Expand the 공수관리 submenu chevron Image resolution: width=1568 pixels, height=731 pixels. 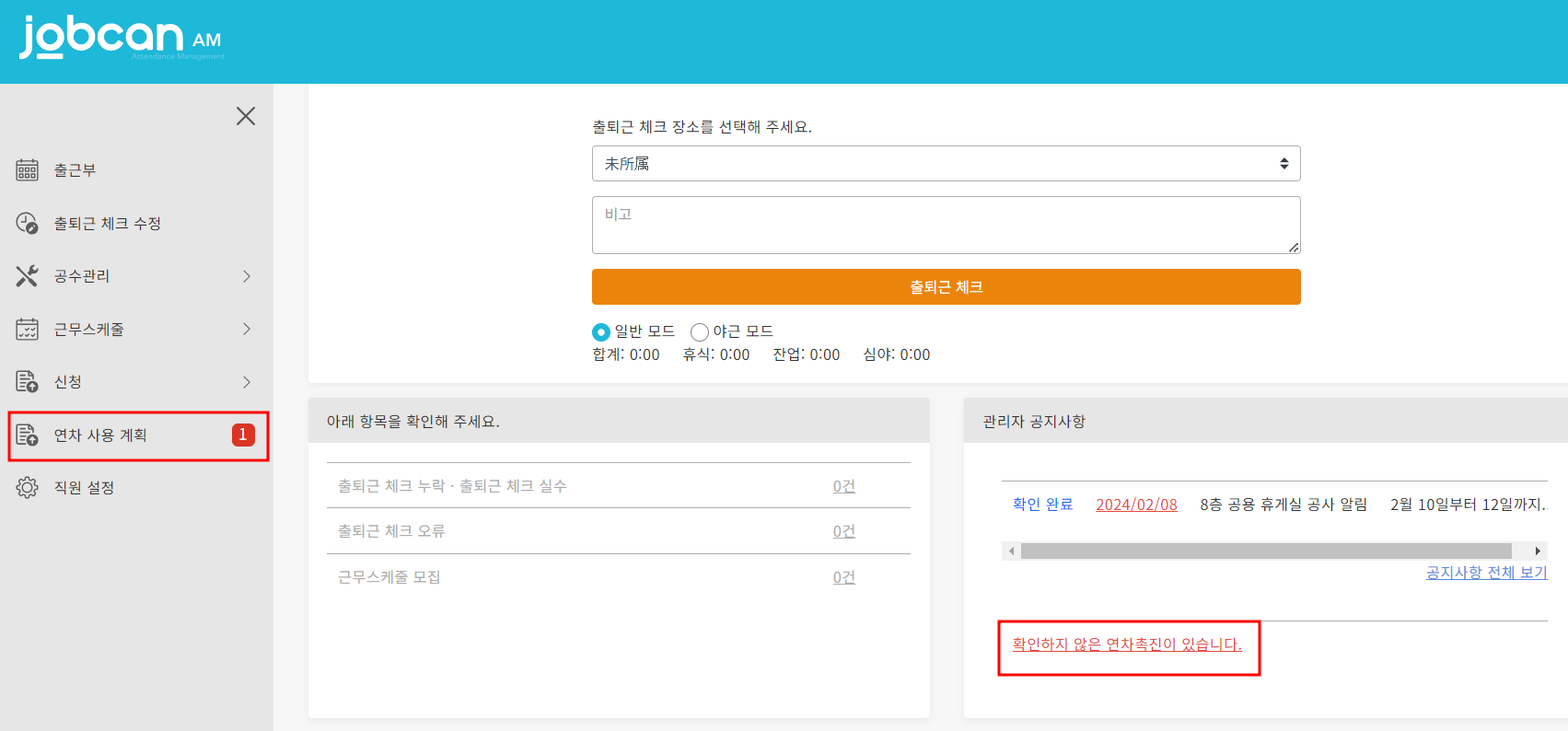pyautogui.click(x=247, y=276)
